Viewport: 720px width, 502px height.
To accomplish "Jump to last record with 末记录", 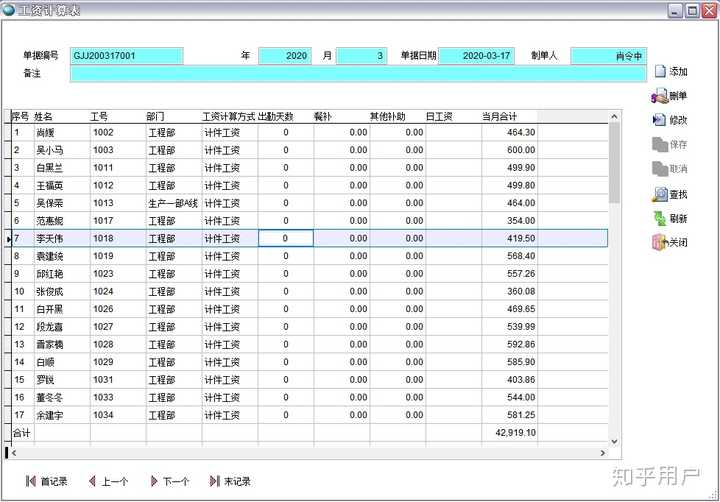I will (x=230, y=481).
